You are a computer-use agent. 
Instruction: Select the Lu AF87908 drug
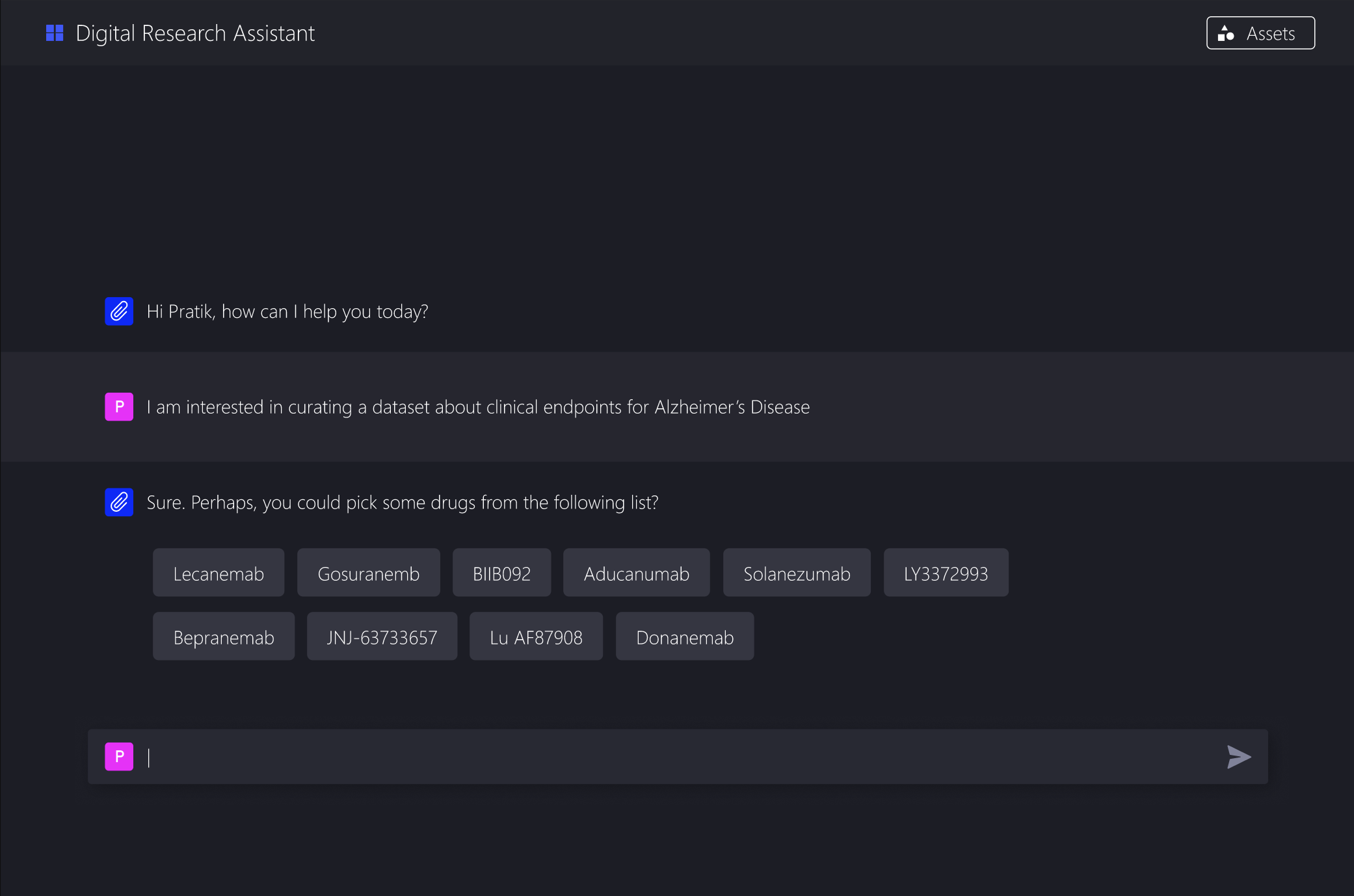(536, 637)
